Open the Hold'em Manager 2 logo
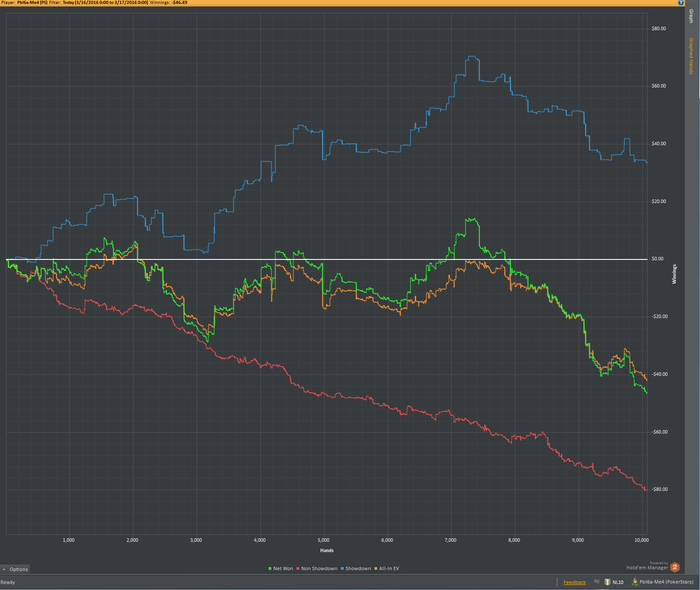This screenshot has height=590, width=700. click(x=675, y=567)
